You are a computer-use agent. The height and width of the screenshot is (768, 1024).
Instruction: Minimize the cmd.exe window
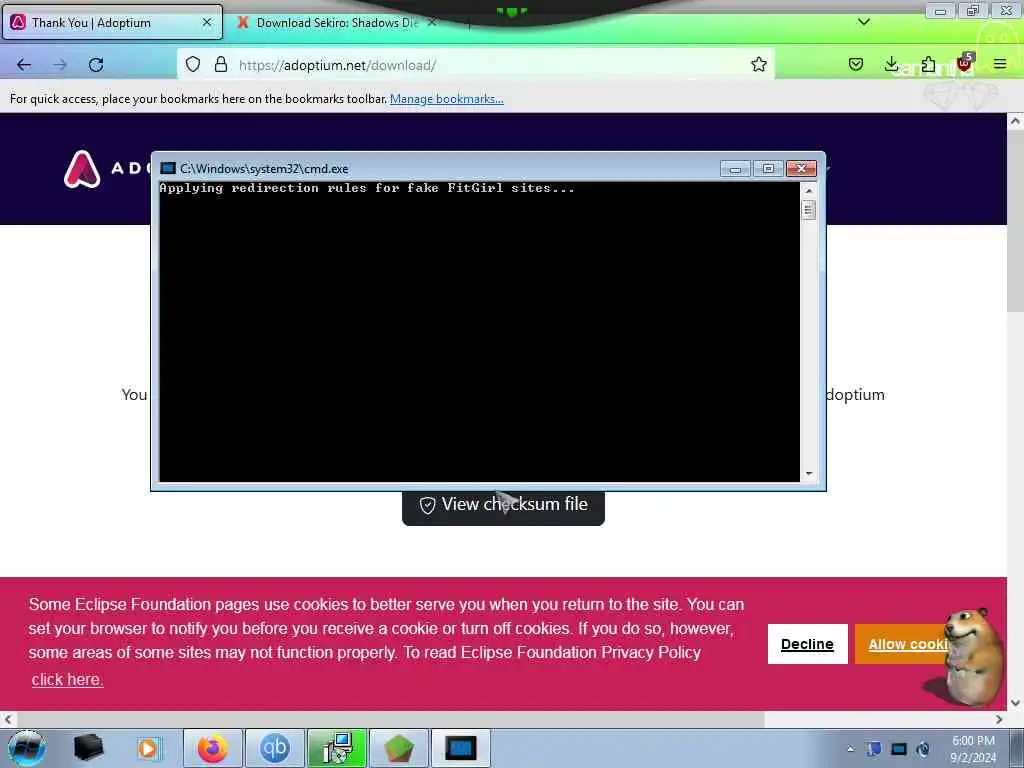[x=735, y=168]
